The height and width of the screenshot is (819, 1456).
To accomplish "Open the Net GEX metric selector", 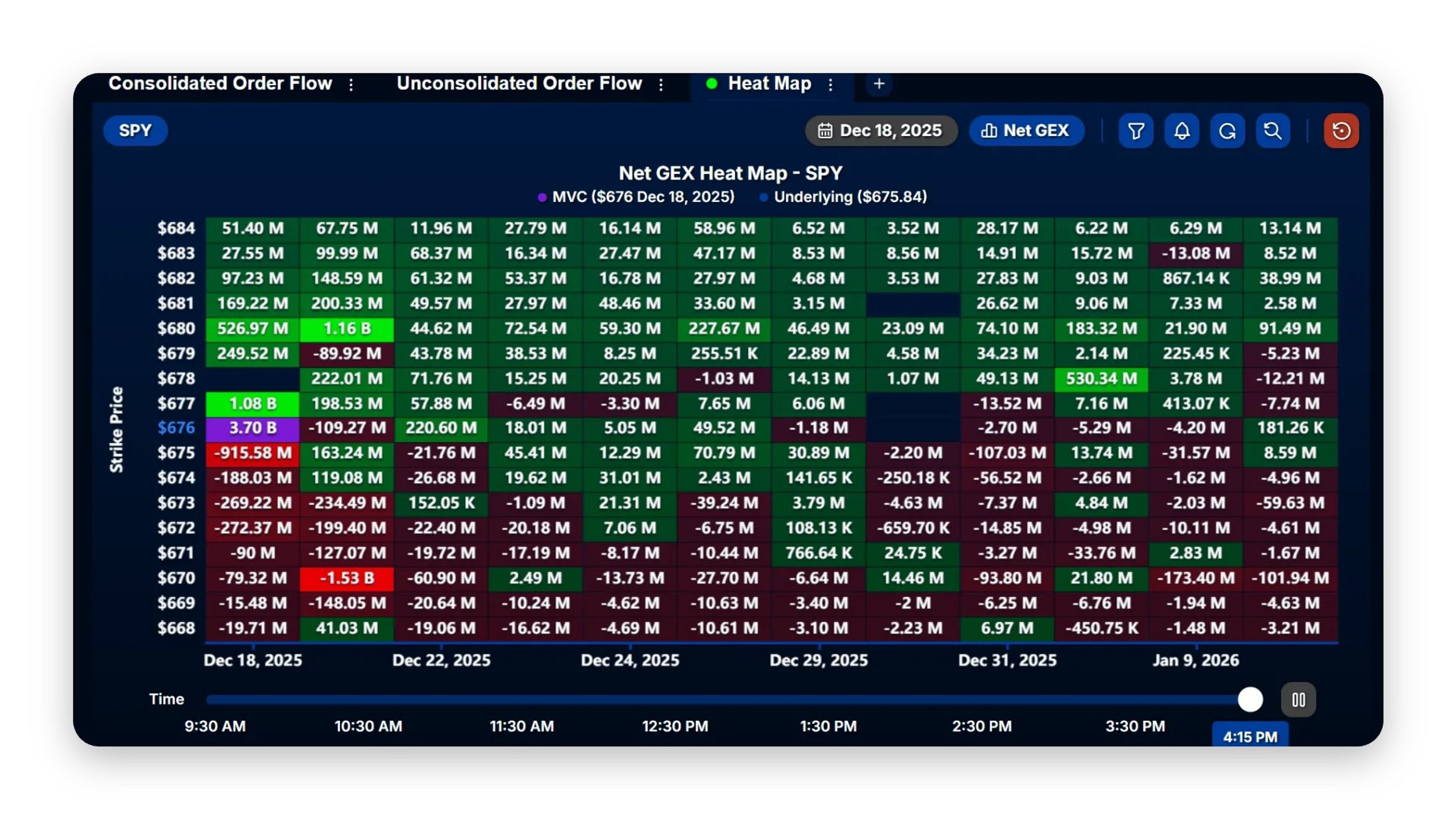I will (x=1027, y=131).
